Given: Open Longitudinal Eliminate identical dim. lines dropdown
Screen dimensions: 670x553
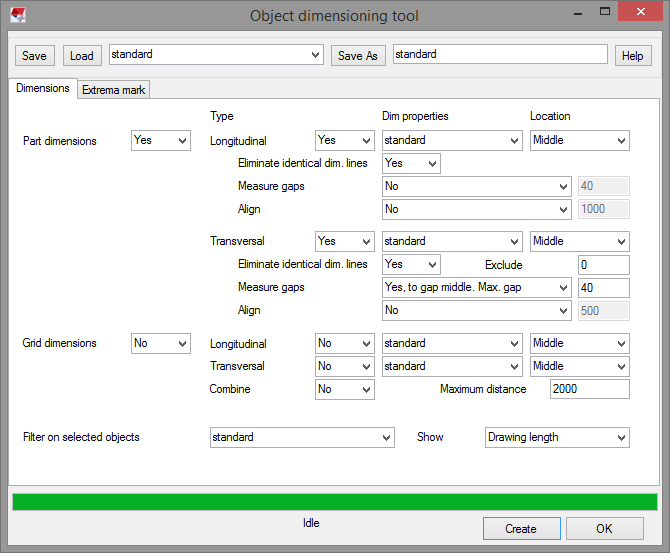Looking at the screenshot, I should click(411, 164).
